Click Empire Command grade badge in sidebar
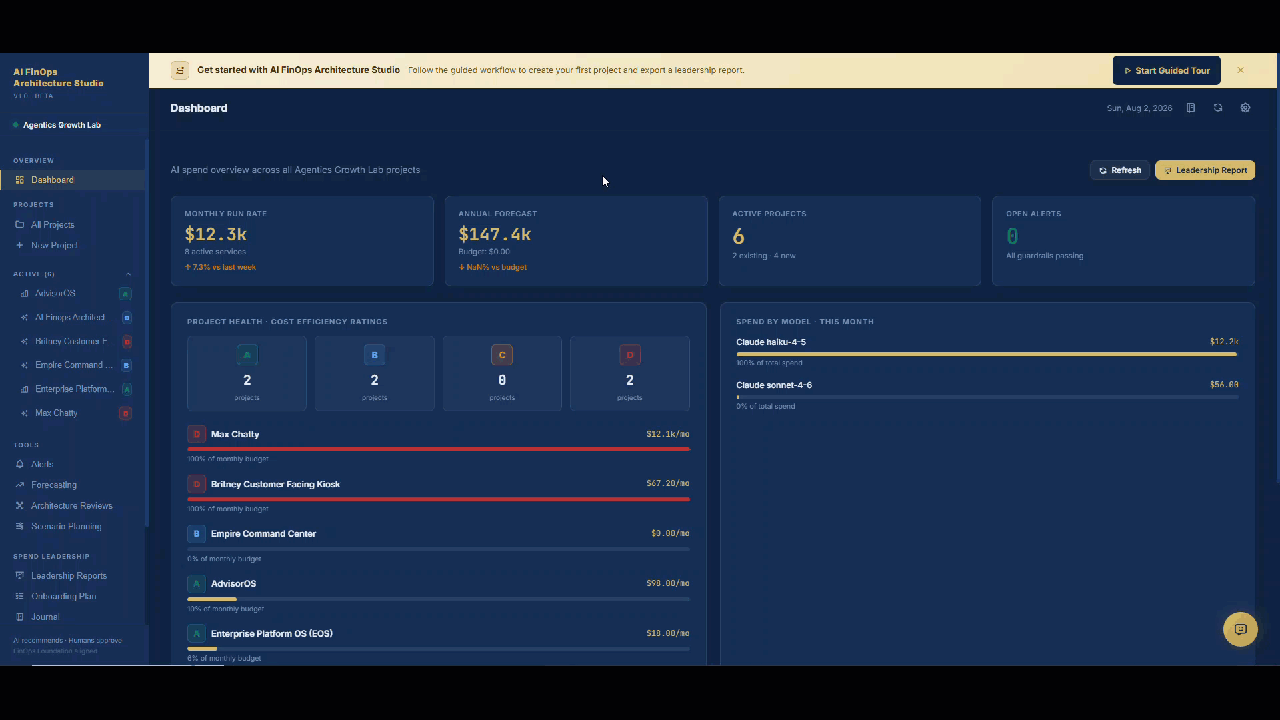This screenshot has height=720, width=1280. point(126,365)
